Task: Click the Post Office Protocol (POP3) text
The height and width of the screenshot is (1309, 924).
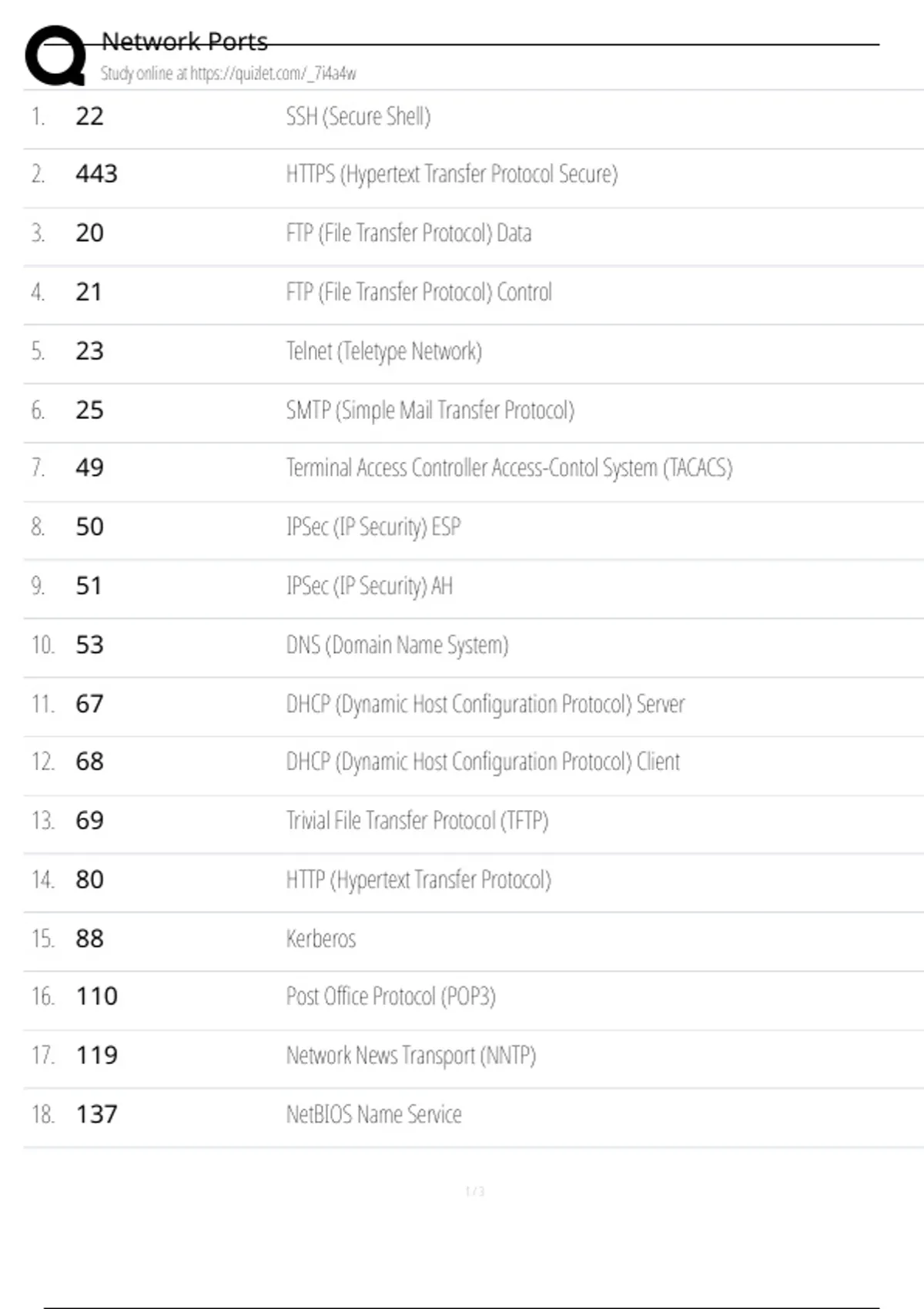Action: tap(390, 997)
